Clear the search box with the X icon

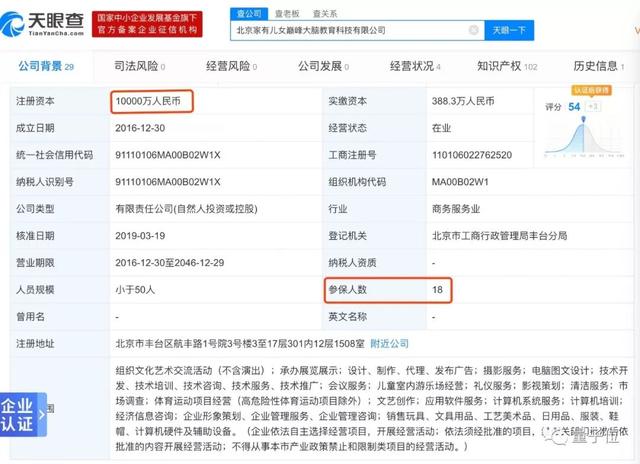click(473, 30)
